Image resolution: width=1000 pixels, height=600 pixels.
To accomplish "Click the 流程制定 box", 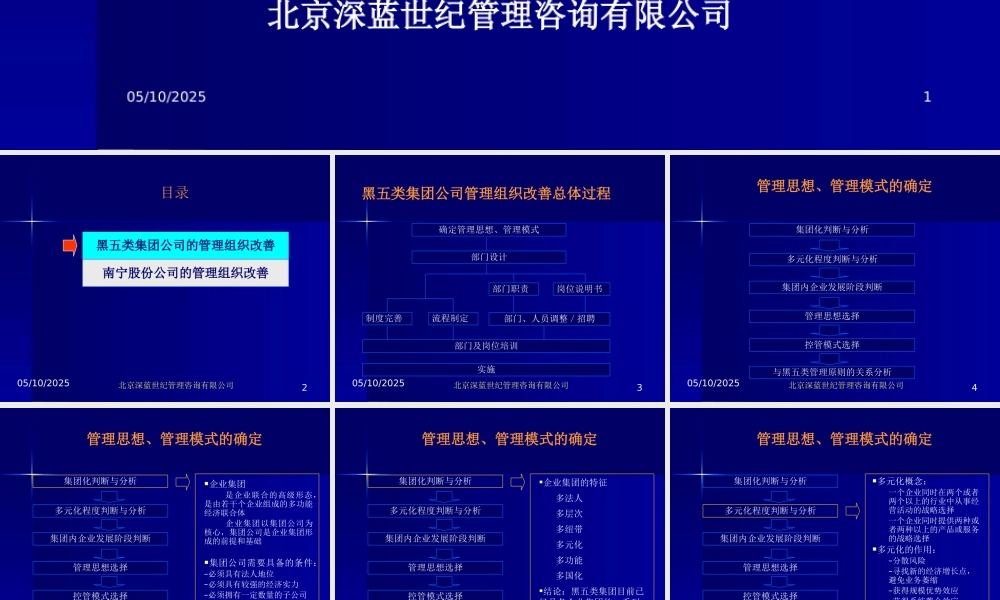I will (x=453, y=318).
